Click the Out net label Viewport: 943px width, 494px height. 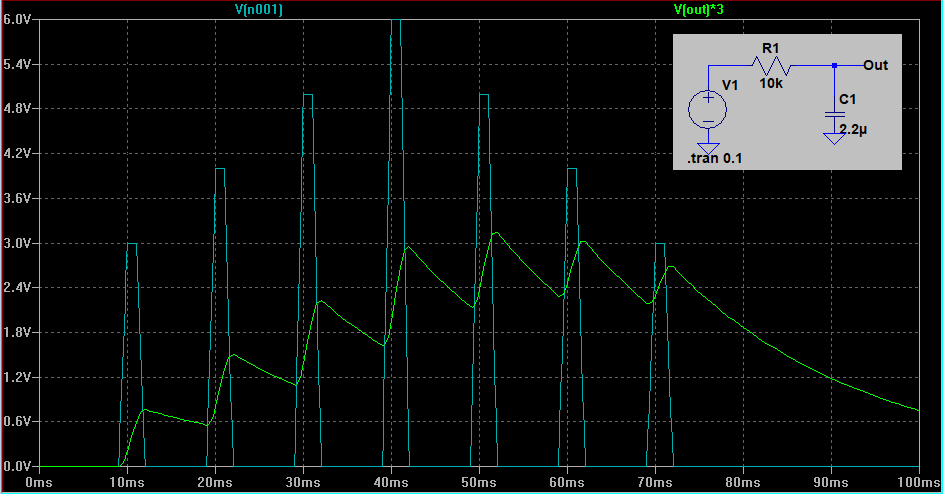point(875,65)
